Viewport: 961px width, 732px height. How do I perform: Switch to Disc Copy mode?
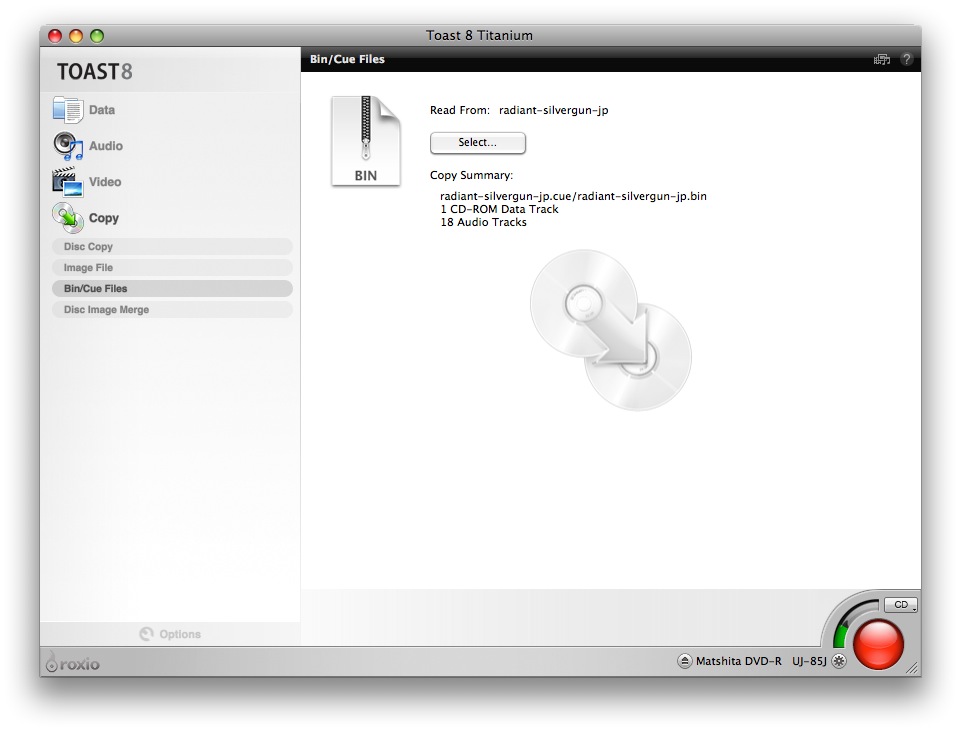click(172, 246)
